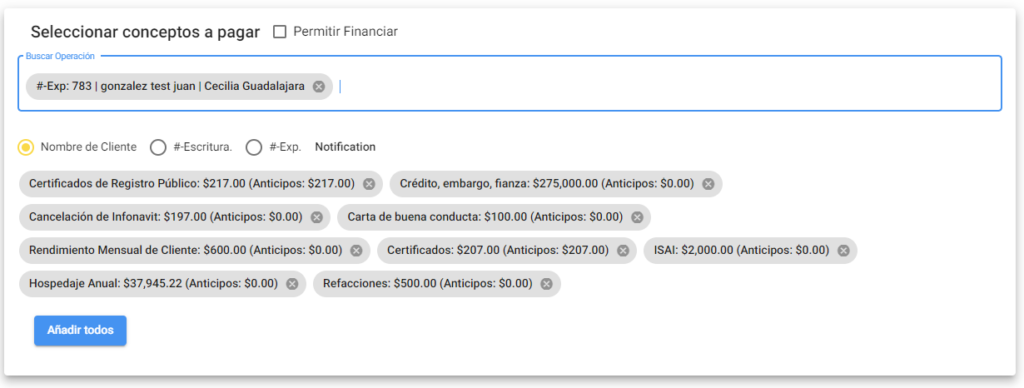Click the Añadir todos button
Image resolution: width=1024 pixels, height=388 pixels.
(80, 331)
